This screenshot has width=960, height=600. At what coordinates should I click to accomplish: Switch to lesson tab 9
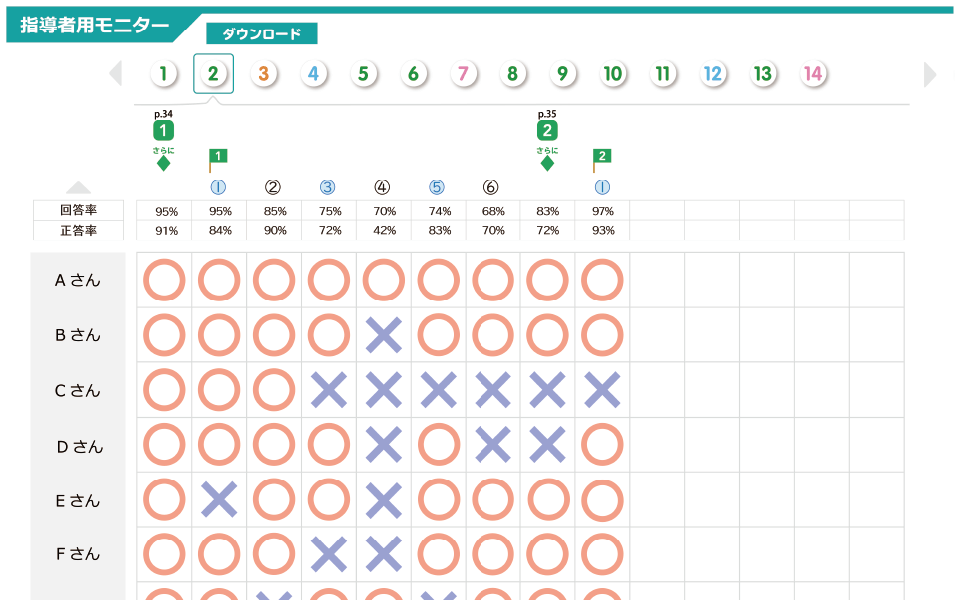(563, 73)
